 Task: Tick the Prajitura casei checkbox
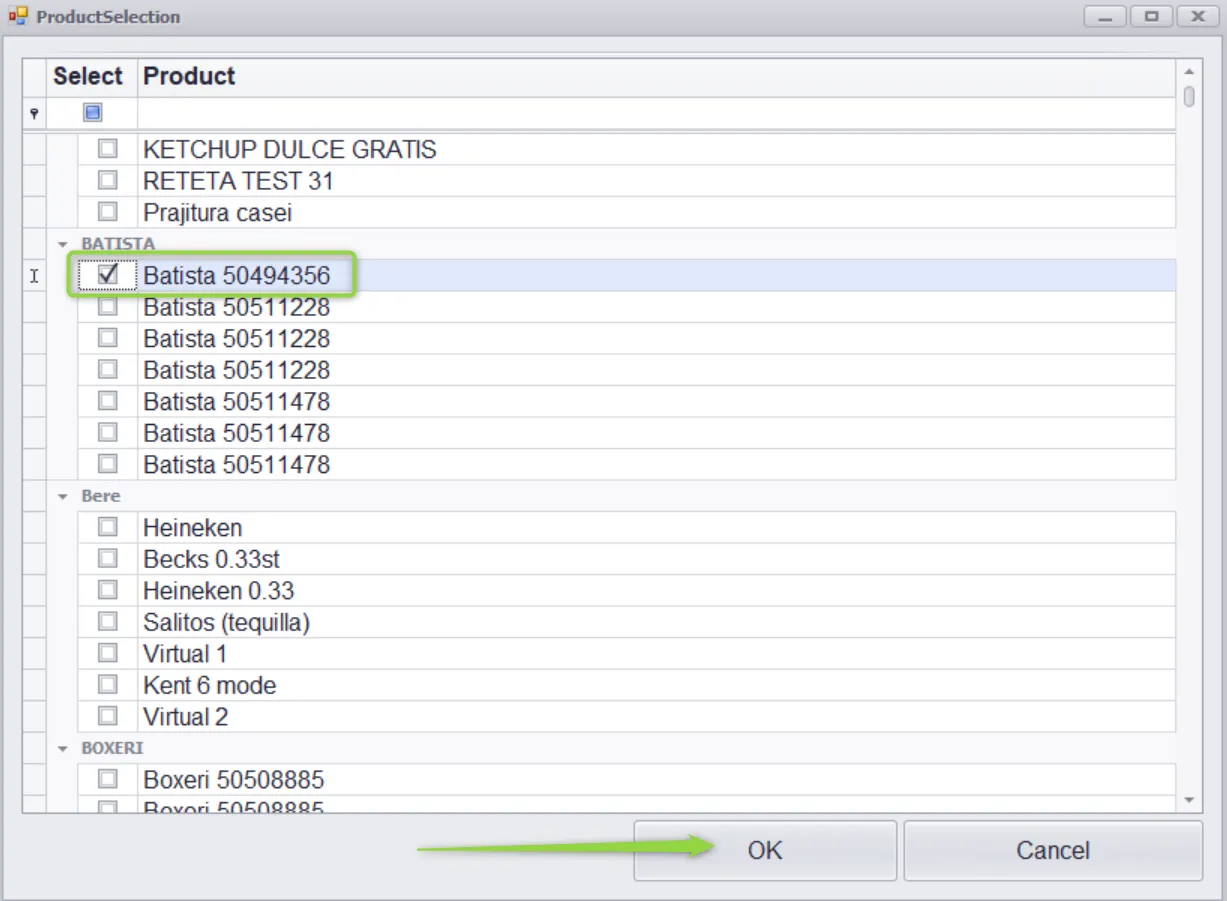click(x=107, y=212)
